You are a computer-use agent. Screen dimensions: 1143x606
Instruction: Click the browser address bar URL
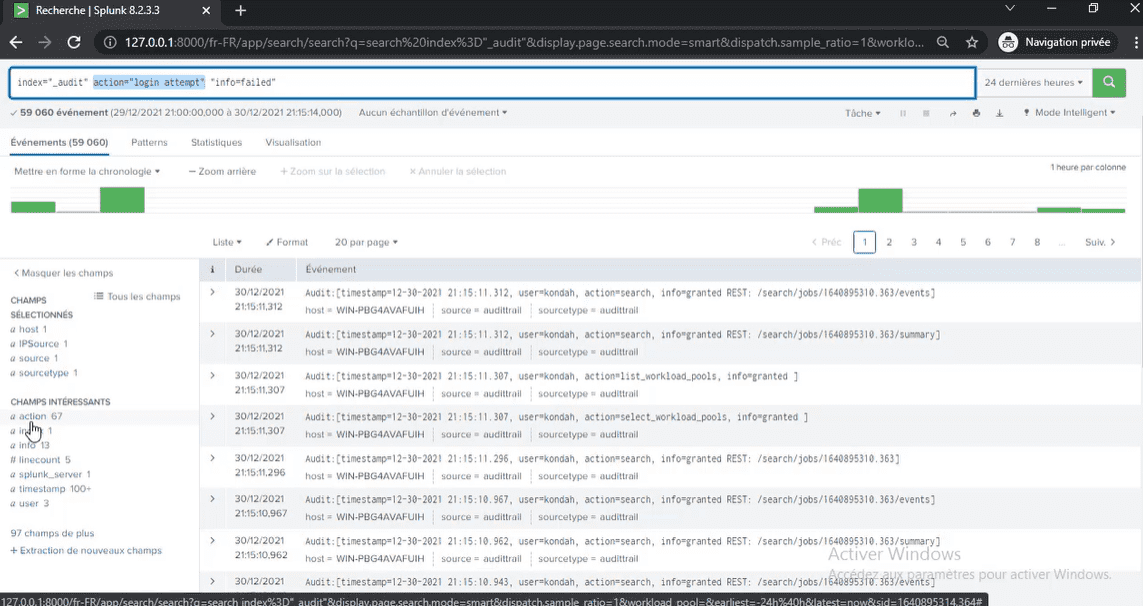coord(523,42)
